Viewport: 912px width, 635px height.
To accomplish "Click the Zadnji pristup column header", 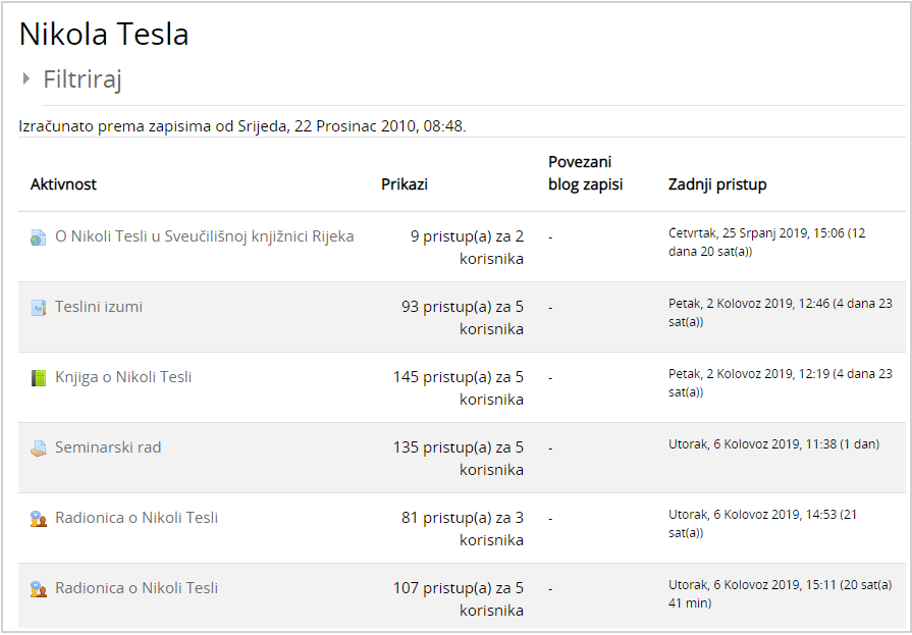I will 717,184.
